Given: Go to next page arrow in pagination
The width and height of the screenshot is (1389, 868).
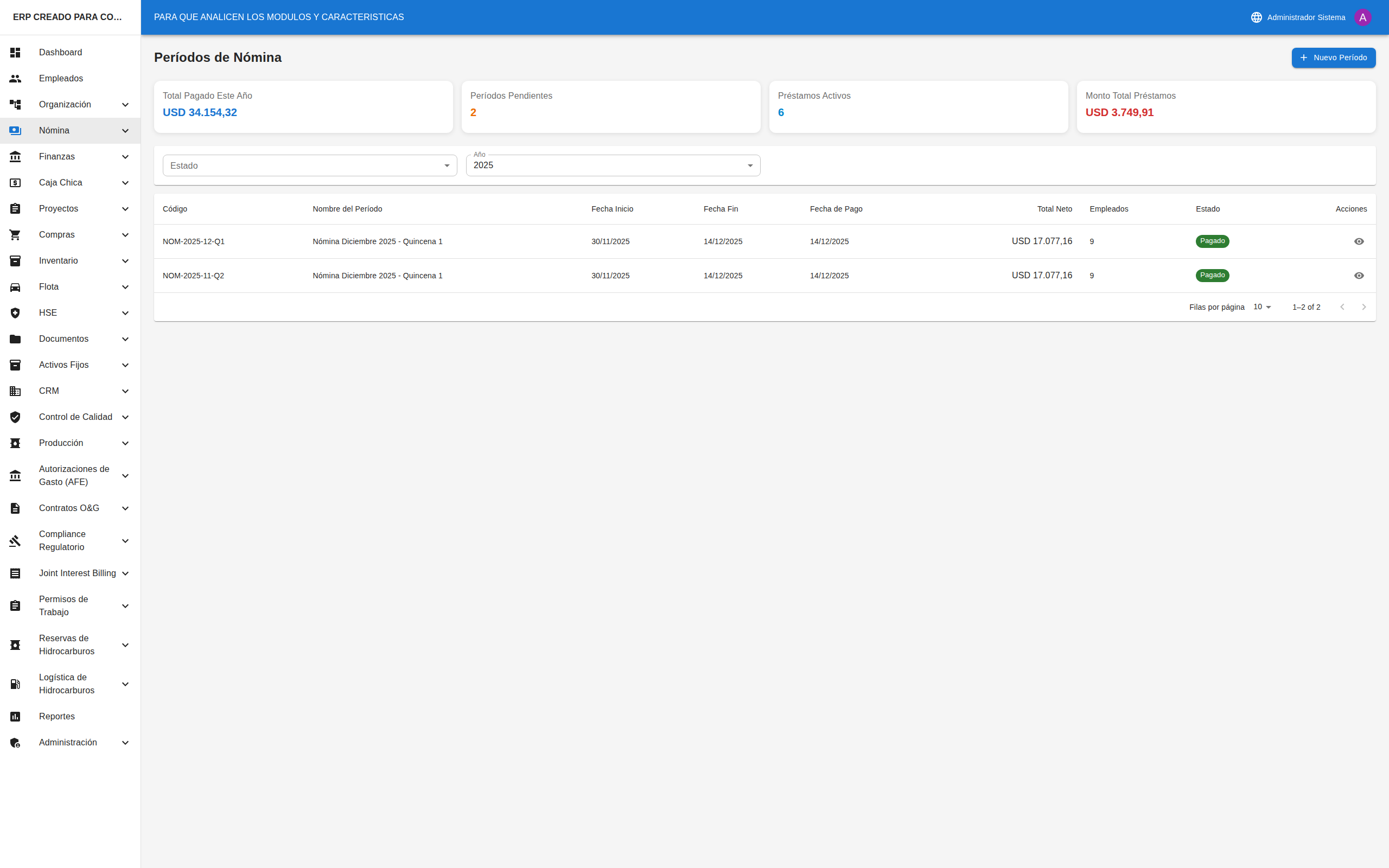Looking at the screenshot, I should pyautogui.click(x=1363, y=307).
